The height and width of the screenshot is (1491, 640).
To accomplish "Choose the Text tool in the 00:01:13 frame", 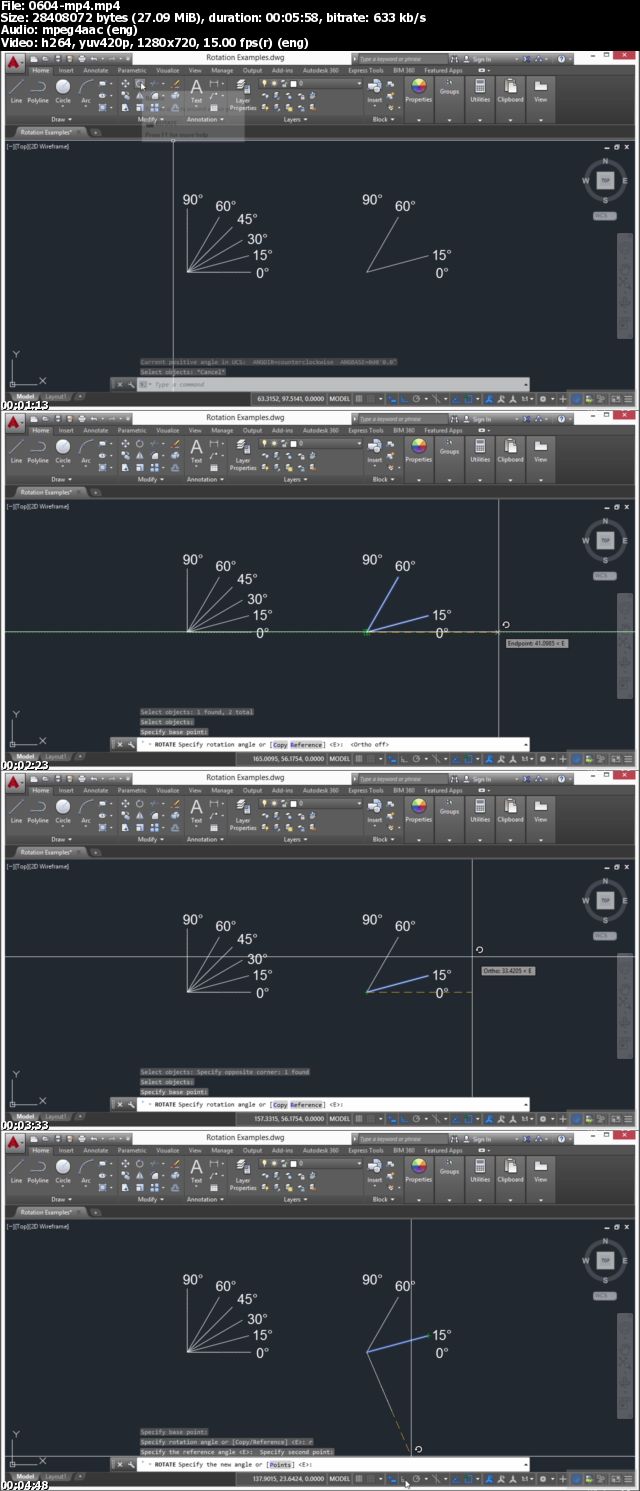I will point(196,90).
